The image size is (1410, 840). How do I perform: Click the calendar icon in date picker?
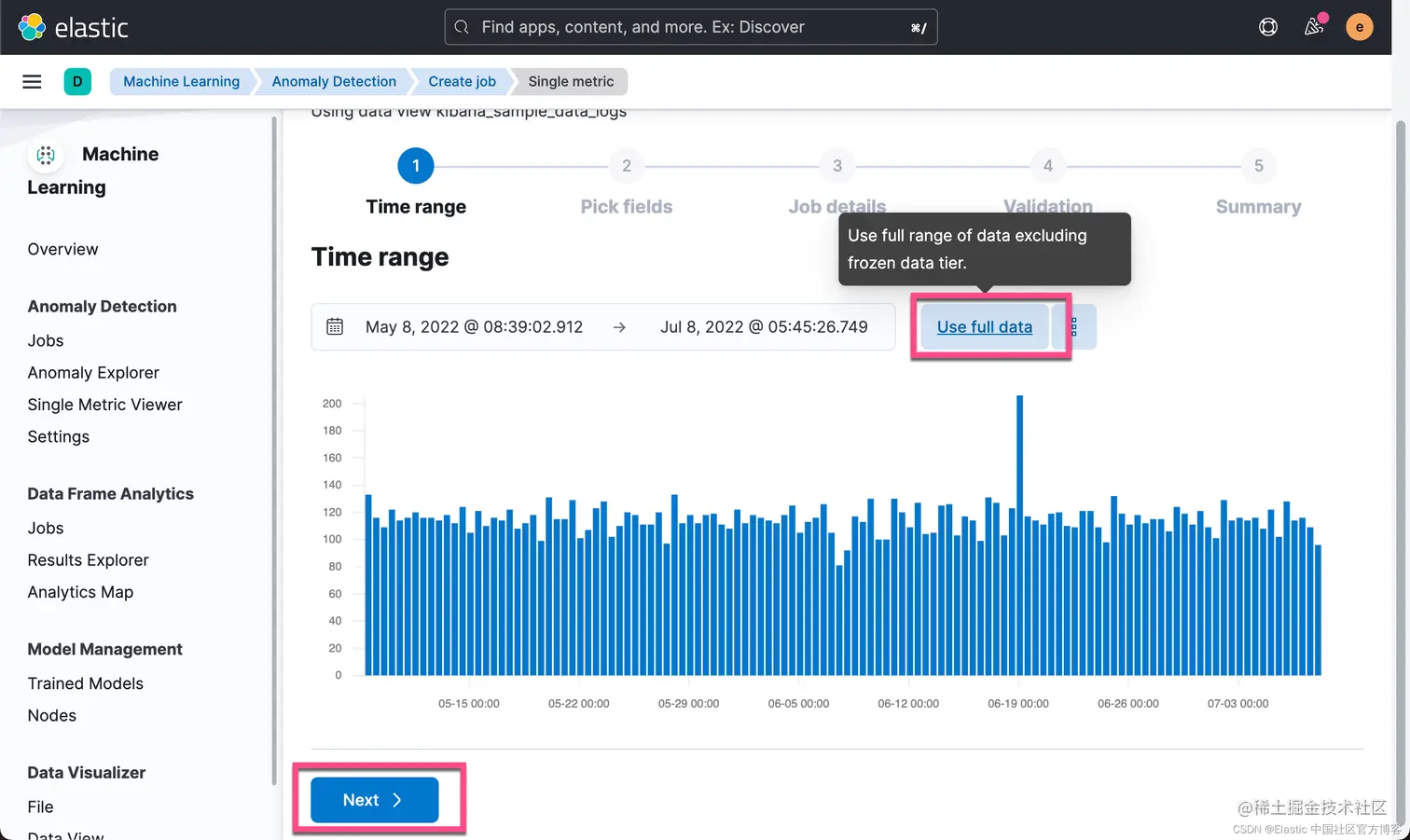(x=335, y=326)
